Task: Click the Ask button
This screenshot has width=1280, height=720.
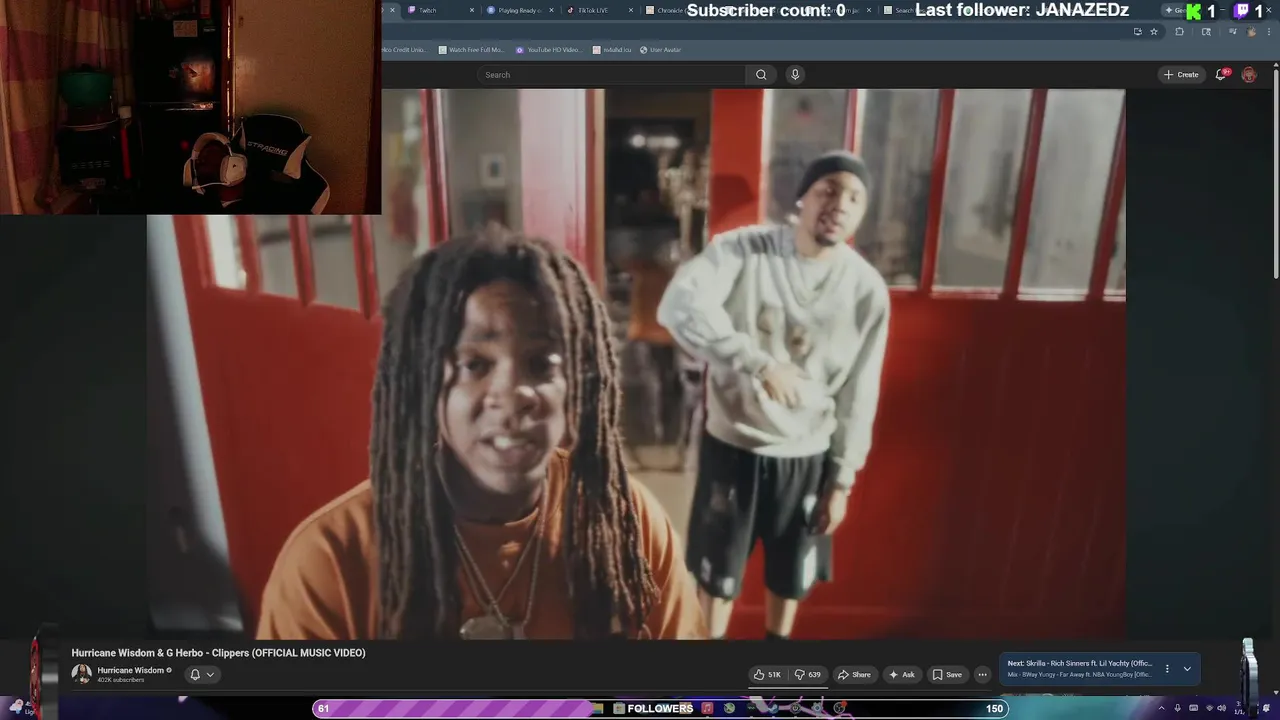Action: (x=902, y=675)
